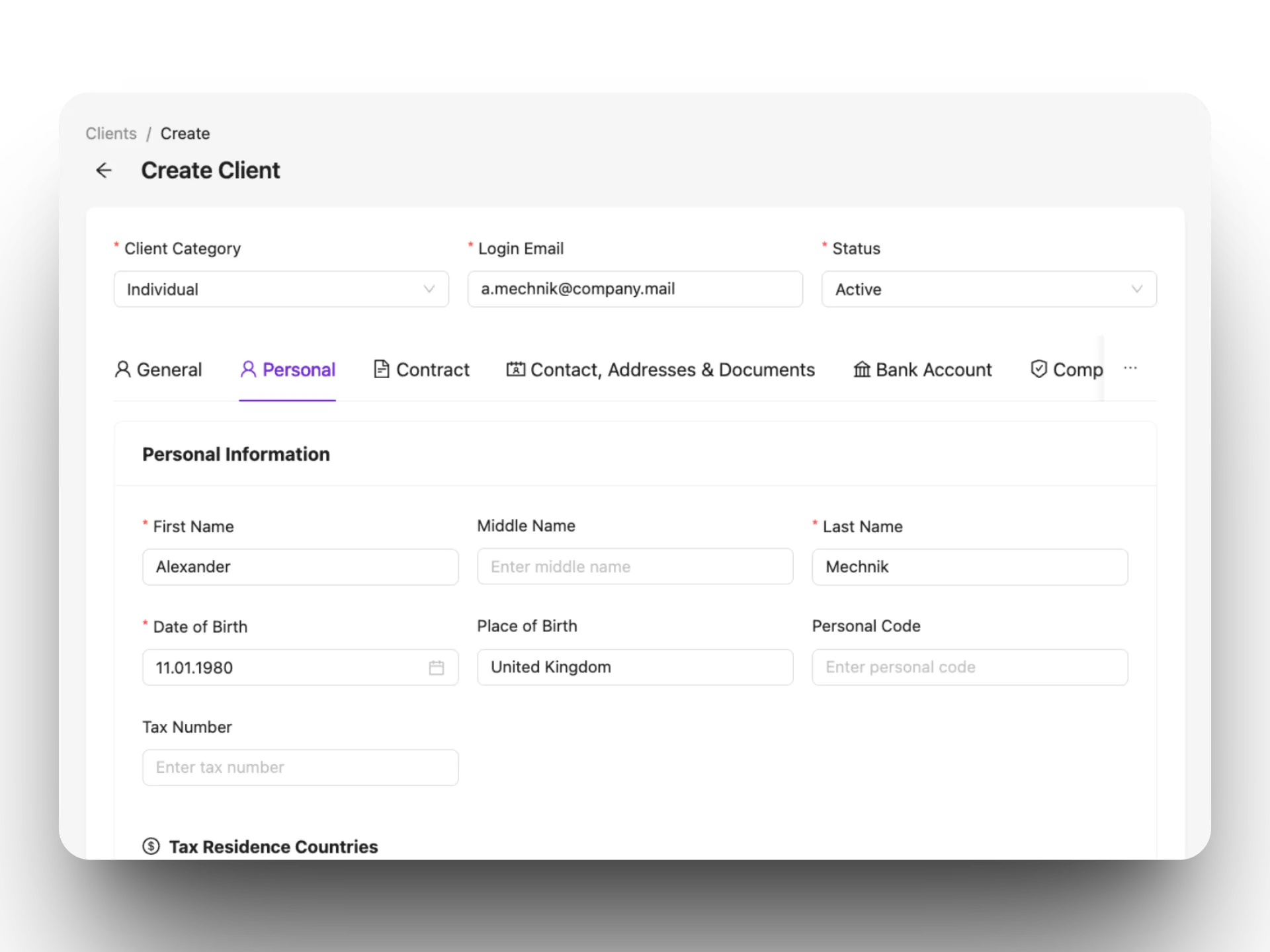
Task: Click the calendar icon in Date of Birth
Action: [x=437, y=668]
